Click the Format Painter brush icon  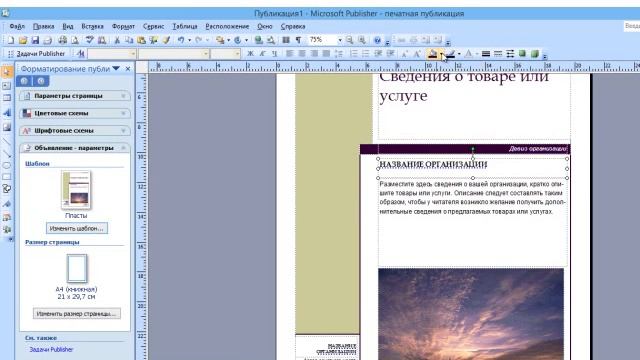(166, 40)
